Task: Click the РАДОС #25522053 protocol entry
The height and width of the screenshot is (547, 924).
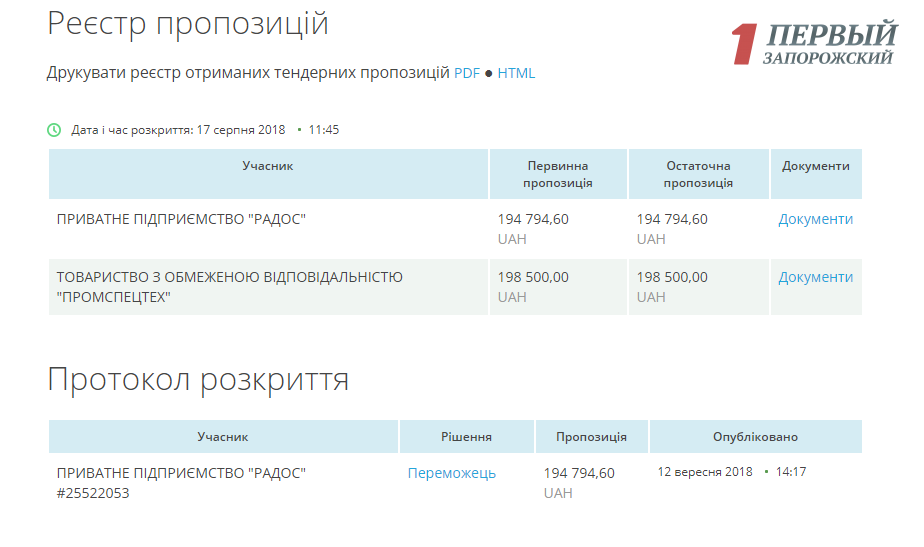Action: point(181,482)
